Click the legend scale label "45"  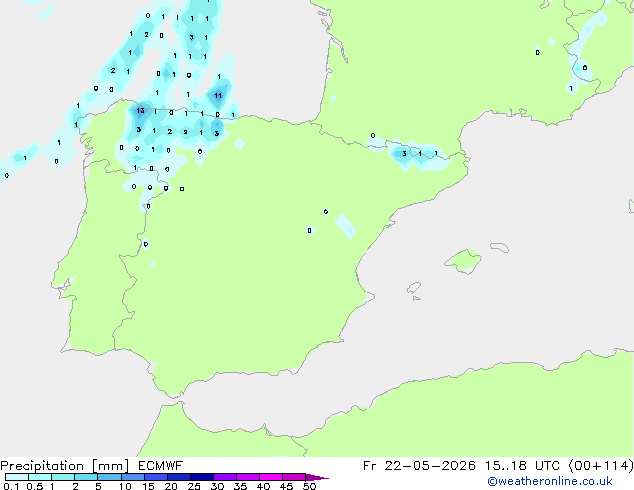click(x=286, y=486)
